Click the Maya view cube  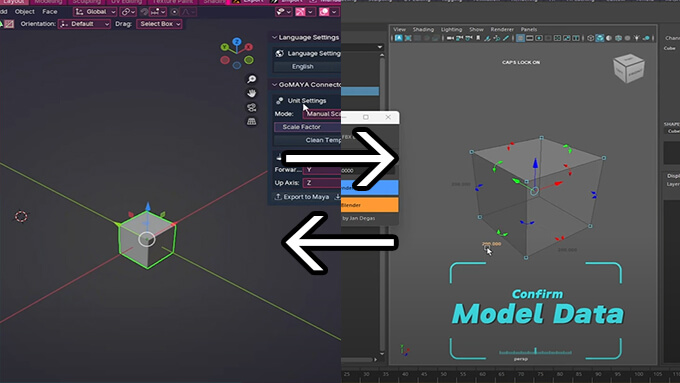pos(628,68)
